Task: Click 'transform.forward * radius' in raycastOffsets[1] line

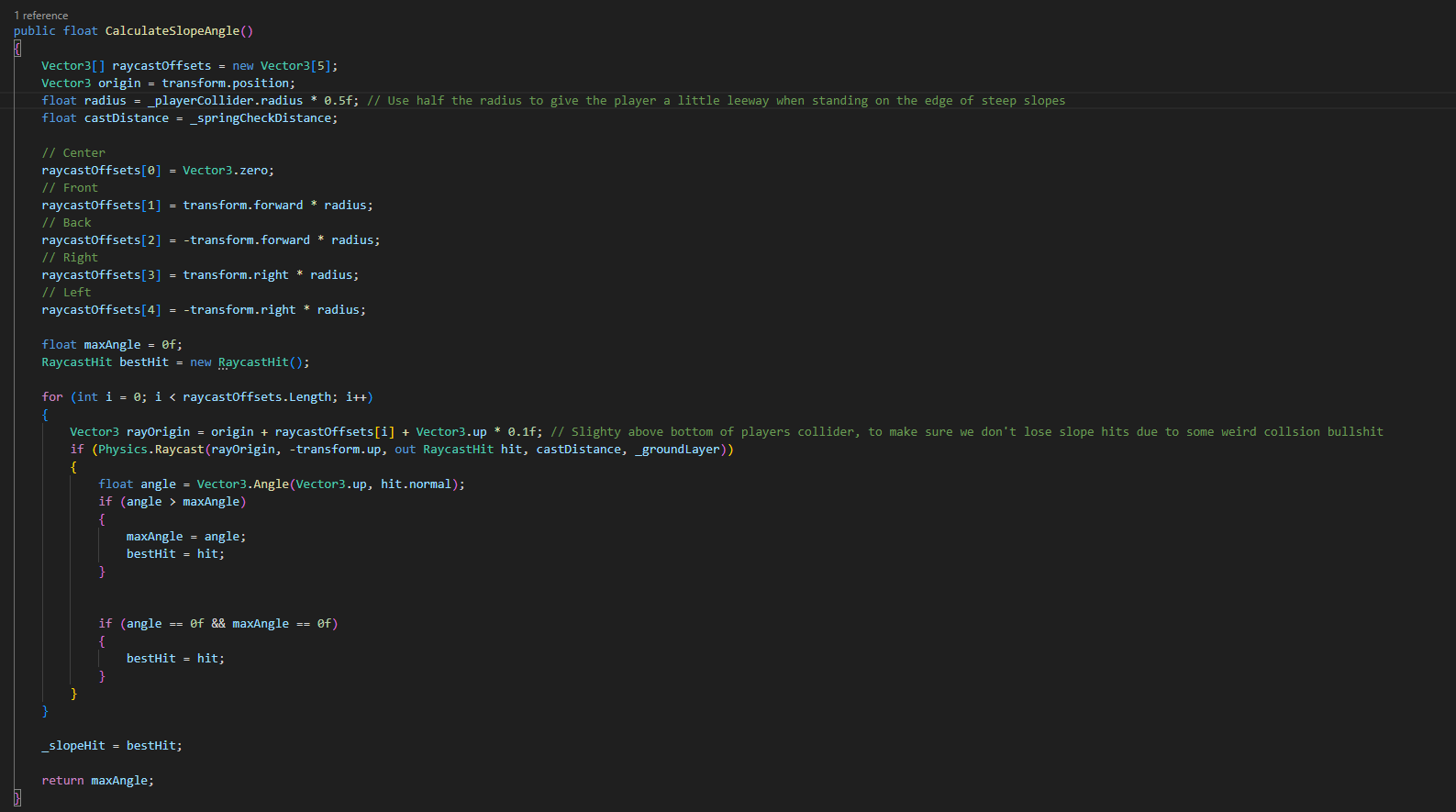Action: pyautogui.click(x=274, y=206)
